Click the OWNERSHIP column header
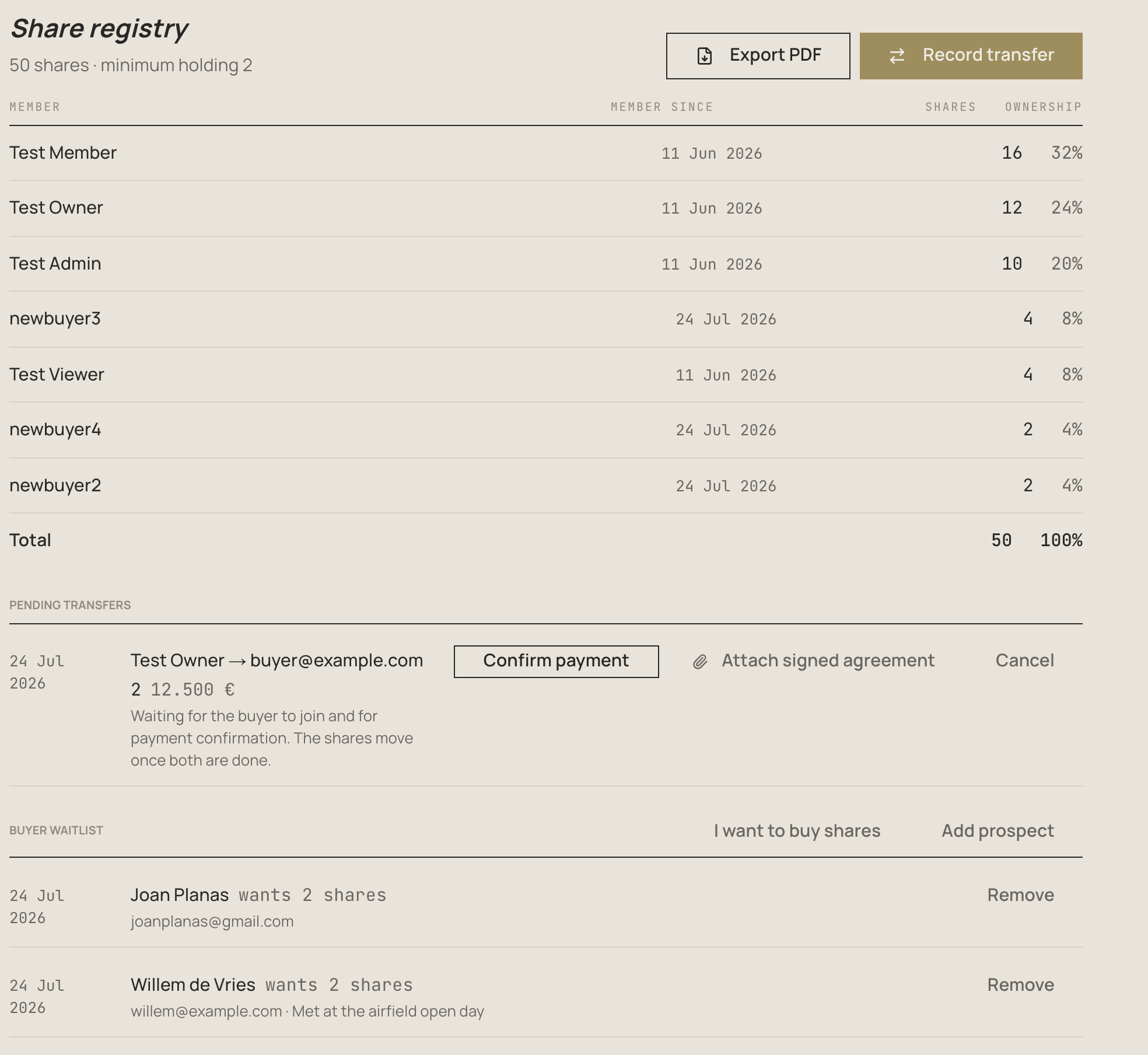Viewport: 1148px width, 1055px height. tap(1044, 107)
